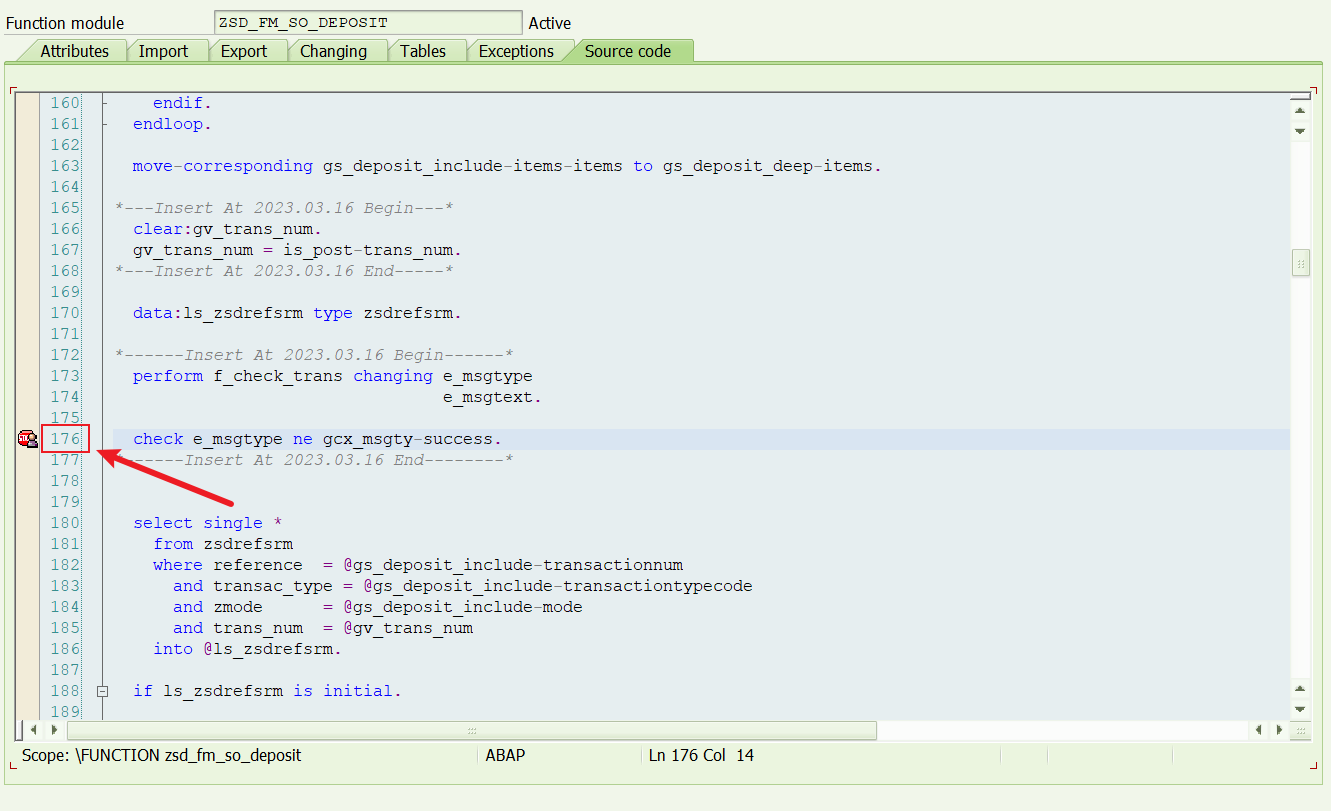Viewport: 1331px width, 811px height.
Task: Collapse the code block at line 188
Action: point(102,691)
